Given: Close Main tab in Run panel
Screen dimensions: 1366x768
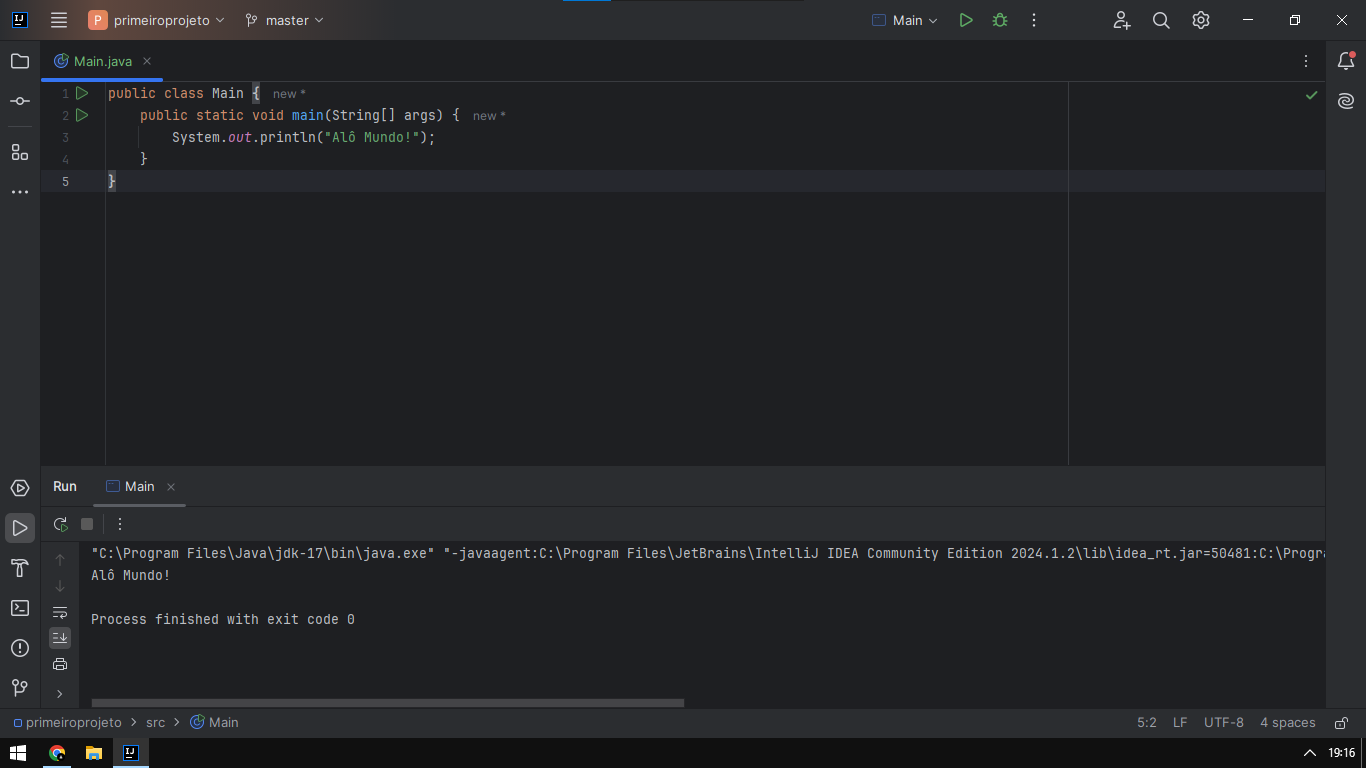Looking at the screenshot, I should pyautogui.click(x=171, y=487).
